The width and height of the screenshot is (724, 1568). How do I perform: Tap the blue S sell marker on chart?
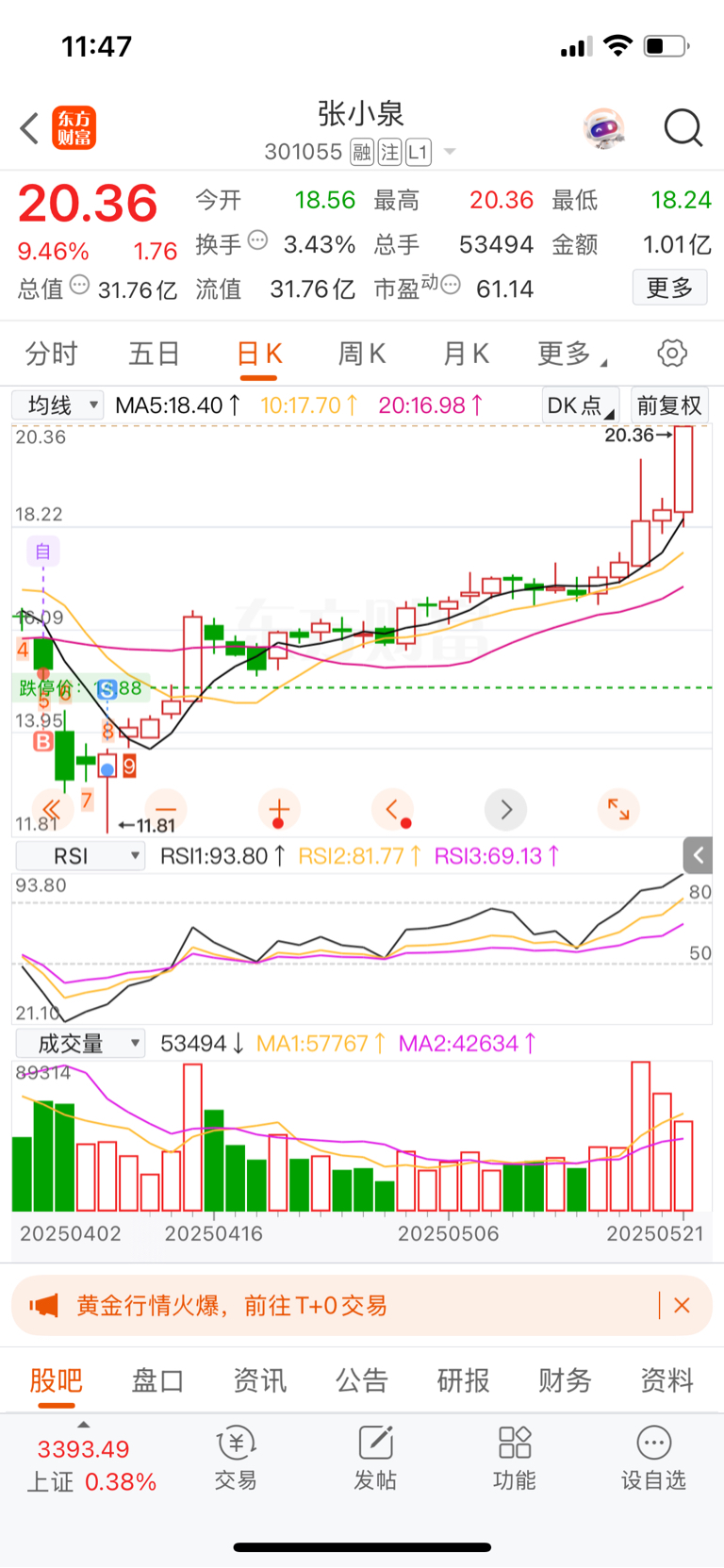107,689
